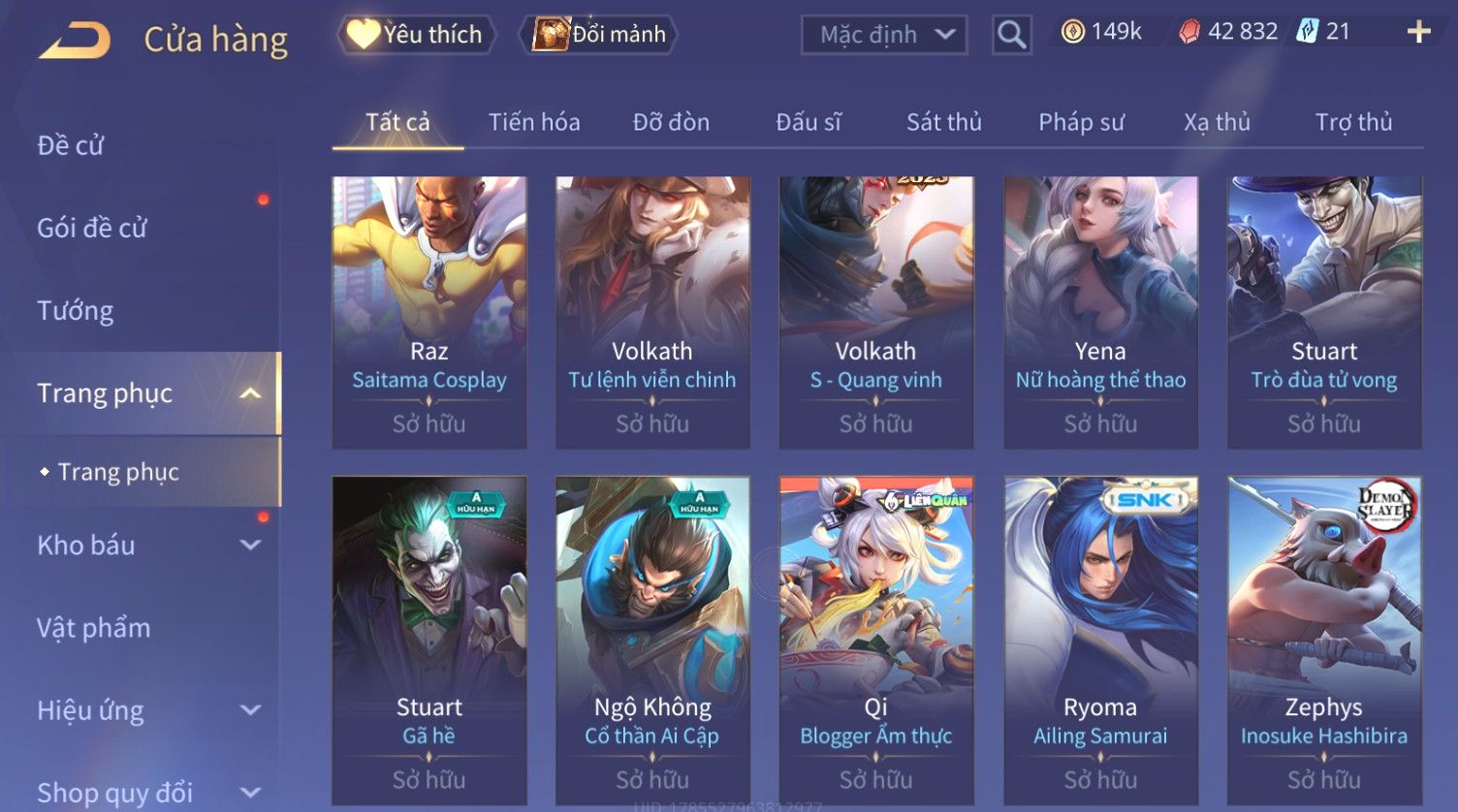This screenshot has width=1458, height=812.
Task: Expand the Kho báu sidebar section
Action: 250,546
